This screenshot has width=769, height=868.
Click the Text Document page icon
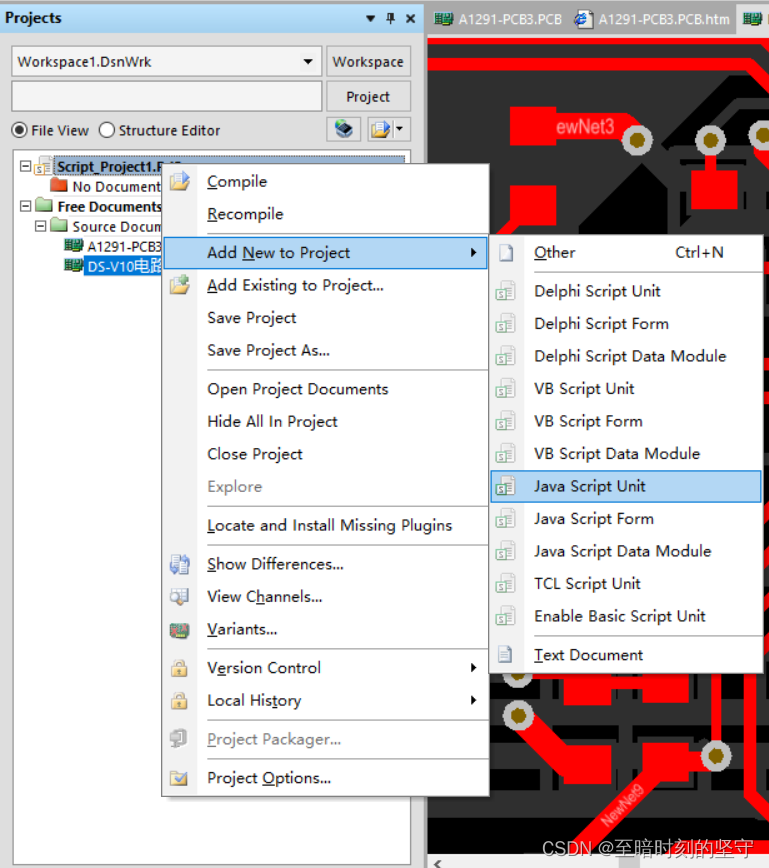[x=505, y=655]
